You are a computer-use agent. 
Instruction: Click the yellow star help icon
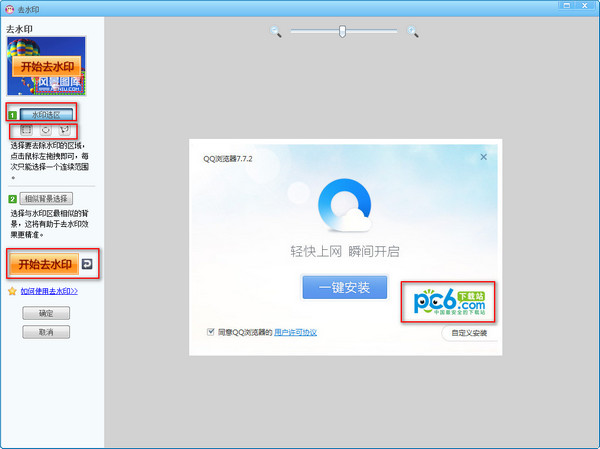point(12,291)
